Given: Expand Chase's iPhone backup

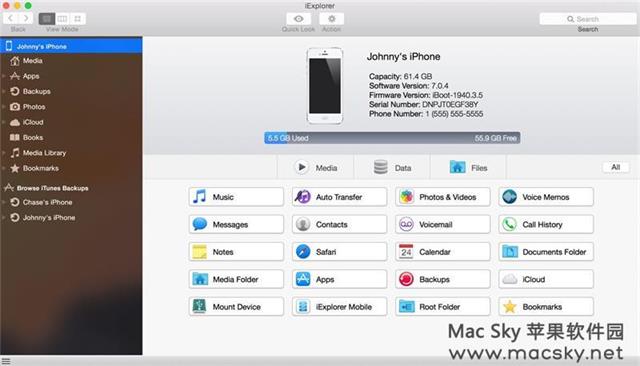Looking at the screenshot, I should 3,202.
